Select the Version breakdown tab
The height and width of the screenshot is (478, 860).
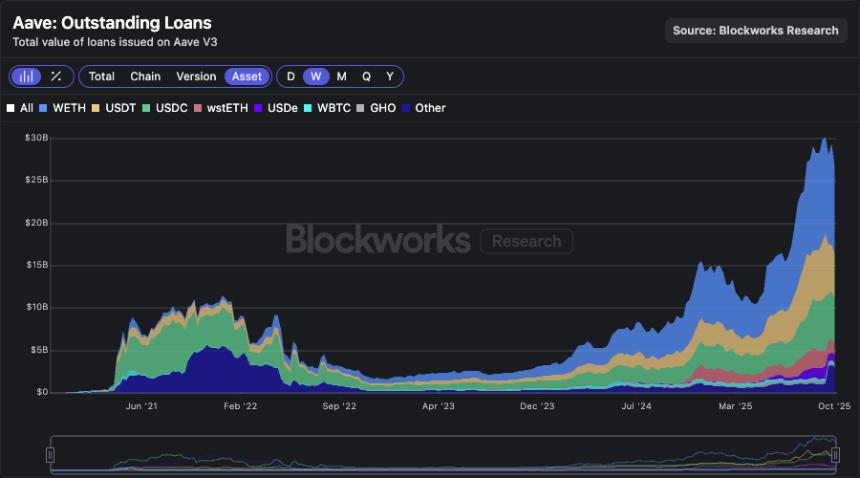click(x=196, y=76)
